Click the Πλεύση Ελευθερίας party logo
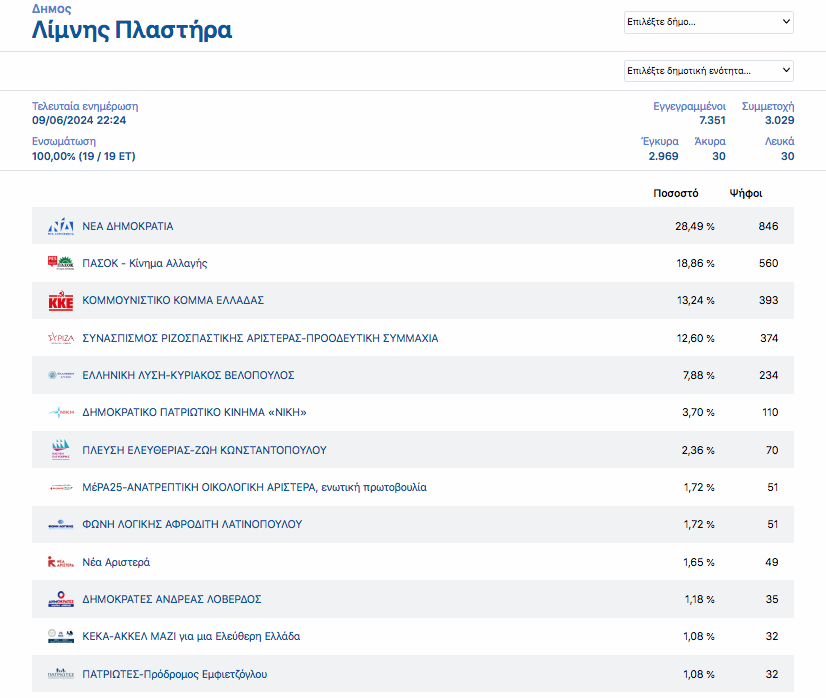The height and width of the screenshot is (698, 826). (x=61, y=450)
